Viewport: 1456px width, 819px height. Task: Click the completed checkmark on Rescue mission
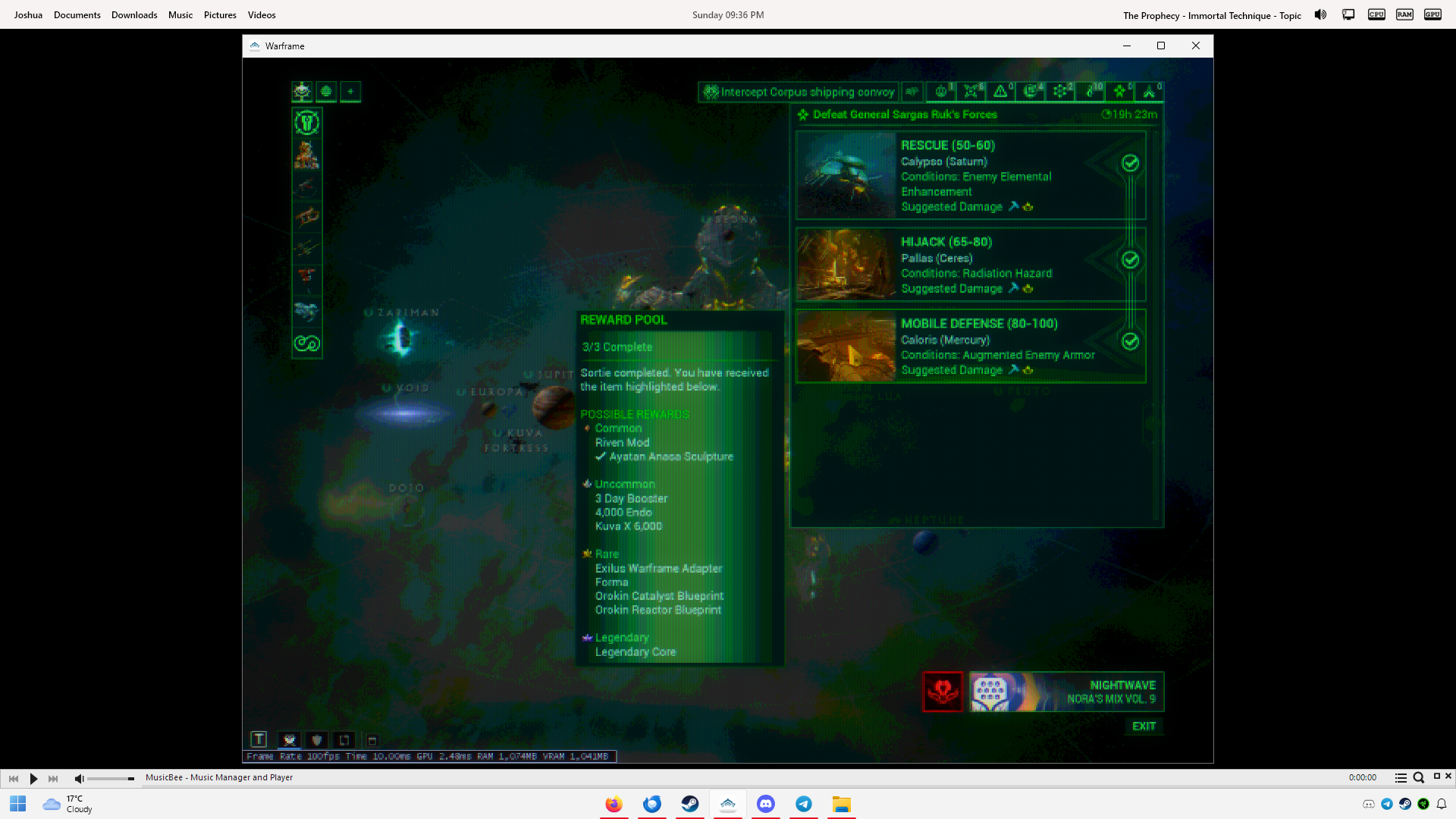1130,163
